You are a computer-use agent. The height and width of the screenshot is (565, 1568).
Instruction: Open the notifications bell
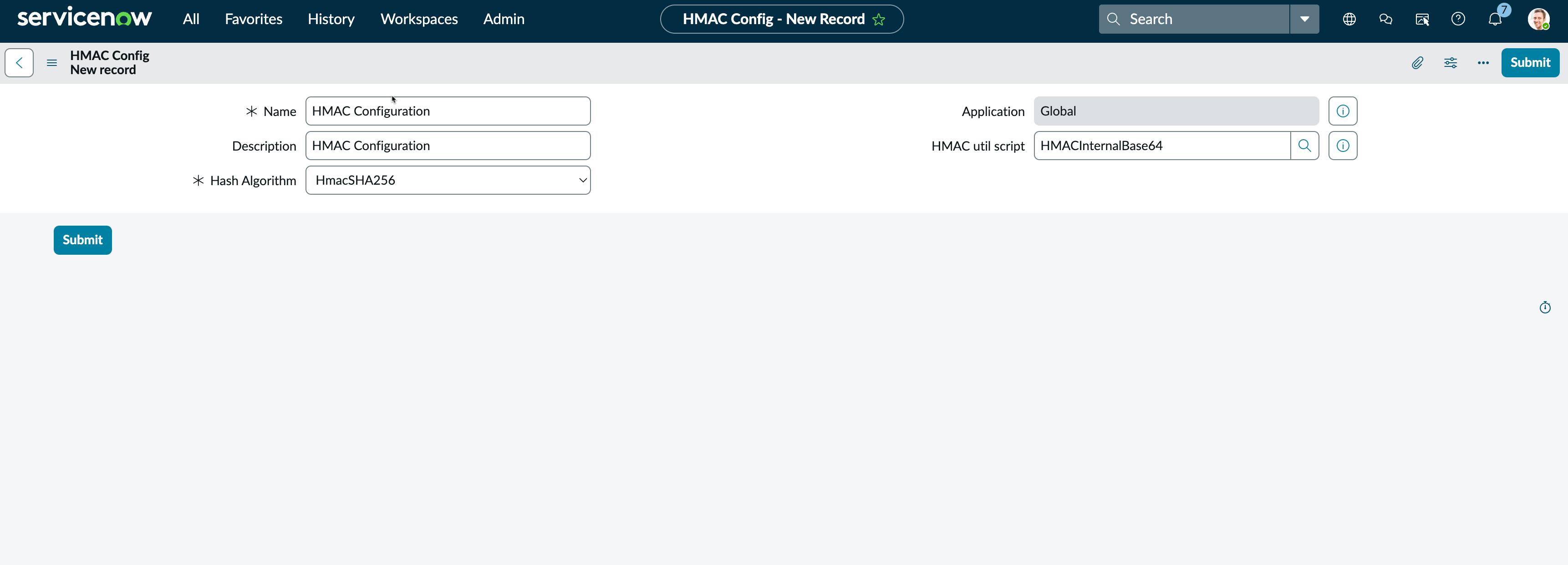[x=1495, y=20]
